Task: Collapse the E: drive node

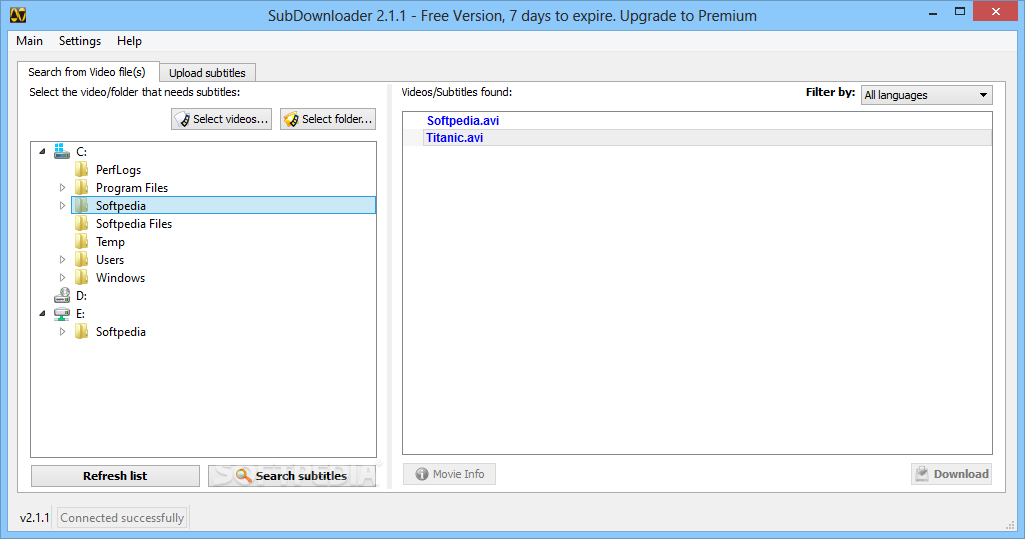Action: pos(42,314)
